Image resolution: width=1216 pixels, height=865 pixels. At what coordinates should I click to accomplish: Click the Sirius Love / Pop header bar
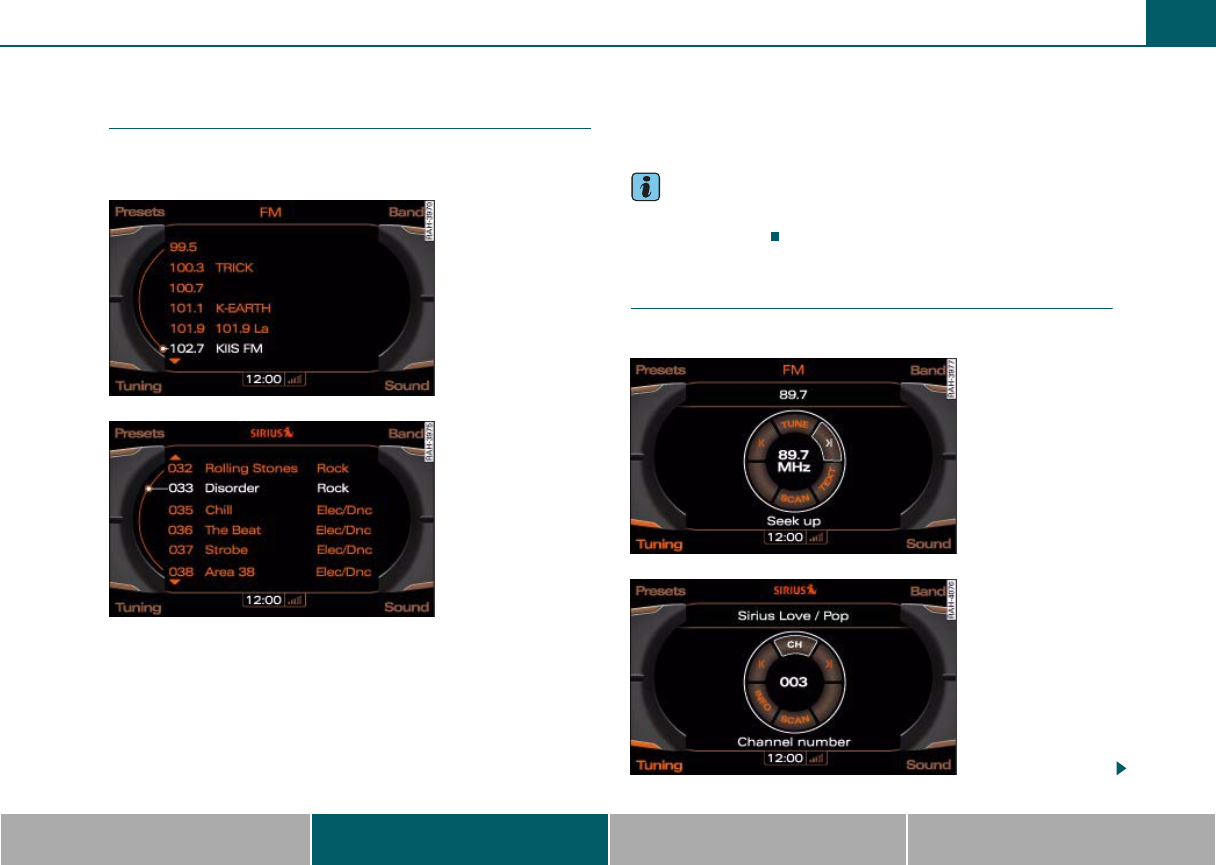pyautogui.click(x=793, y=616)
